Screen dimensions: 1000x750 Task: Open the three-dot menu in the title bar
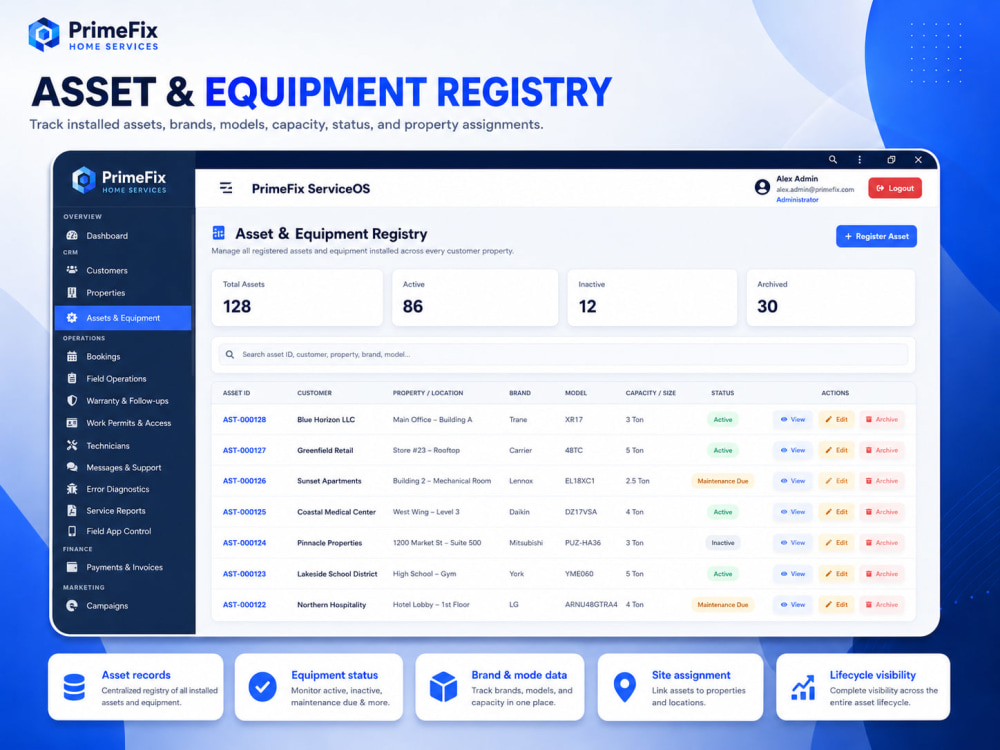[860, 159]
